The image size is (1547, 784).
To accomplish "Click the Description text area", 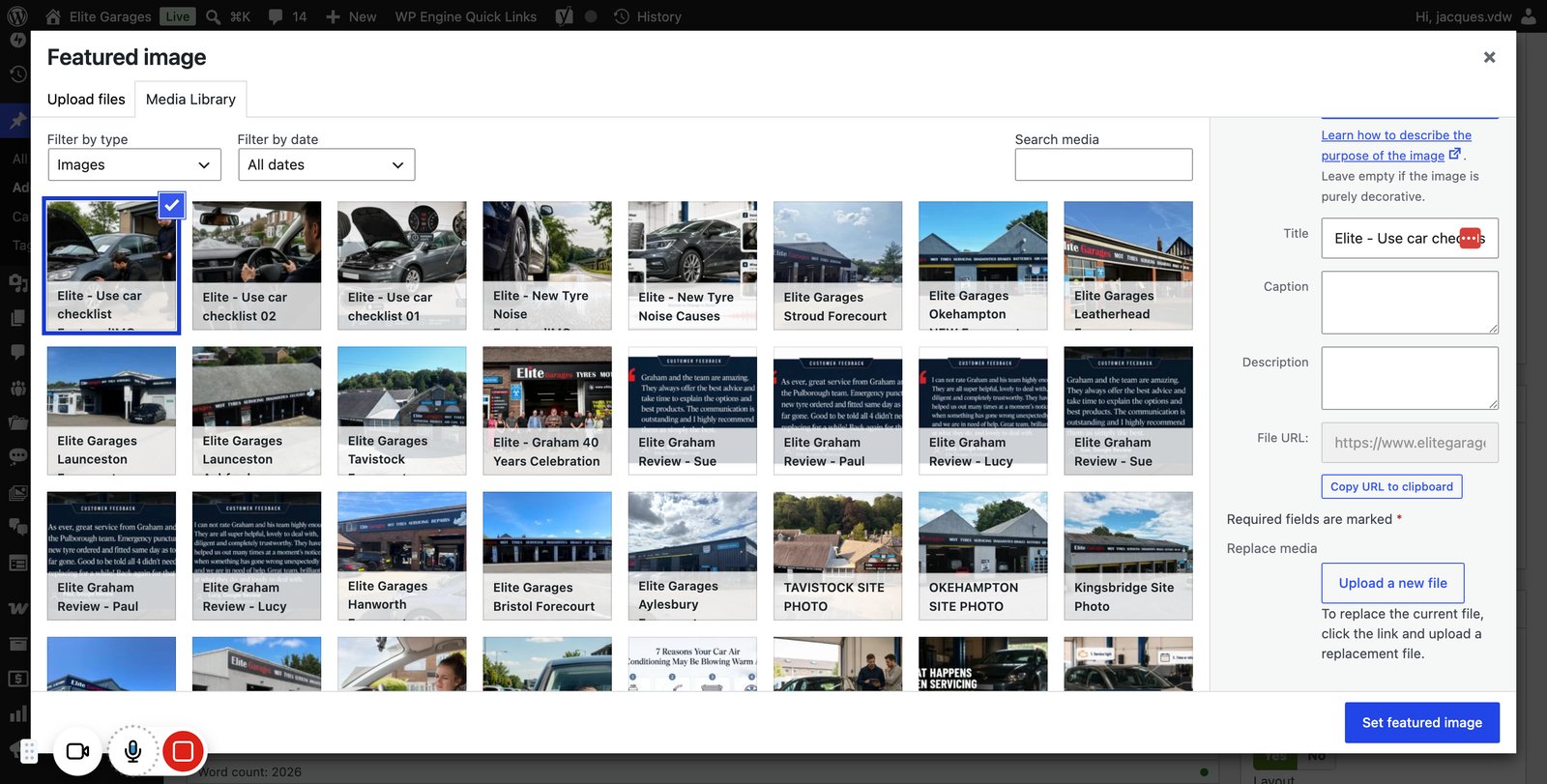I will click(x=1410, y=378).
